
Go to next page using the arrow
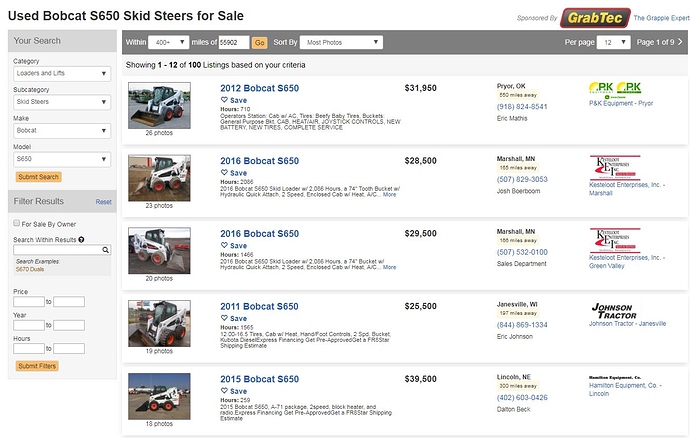680,42
